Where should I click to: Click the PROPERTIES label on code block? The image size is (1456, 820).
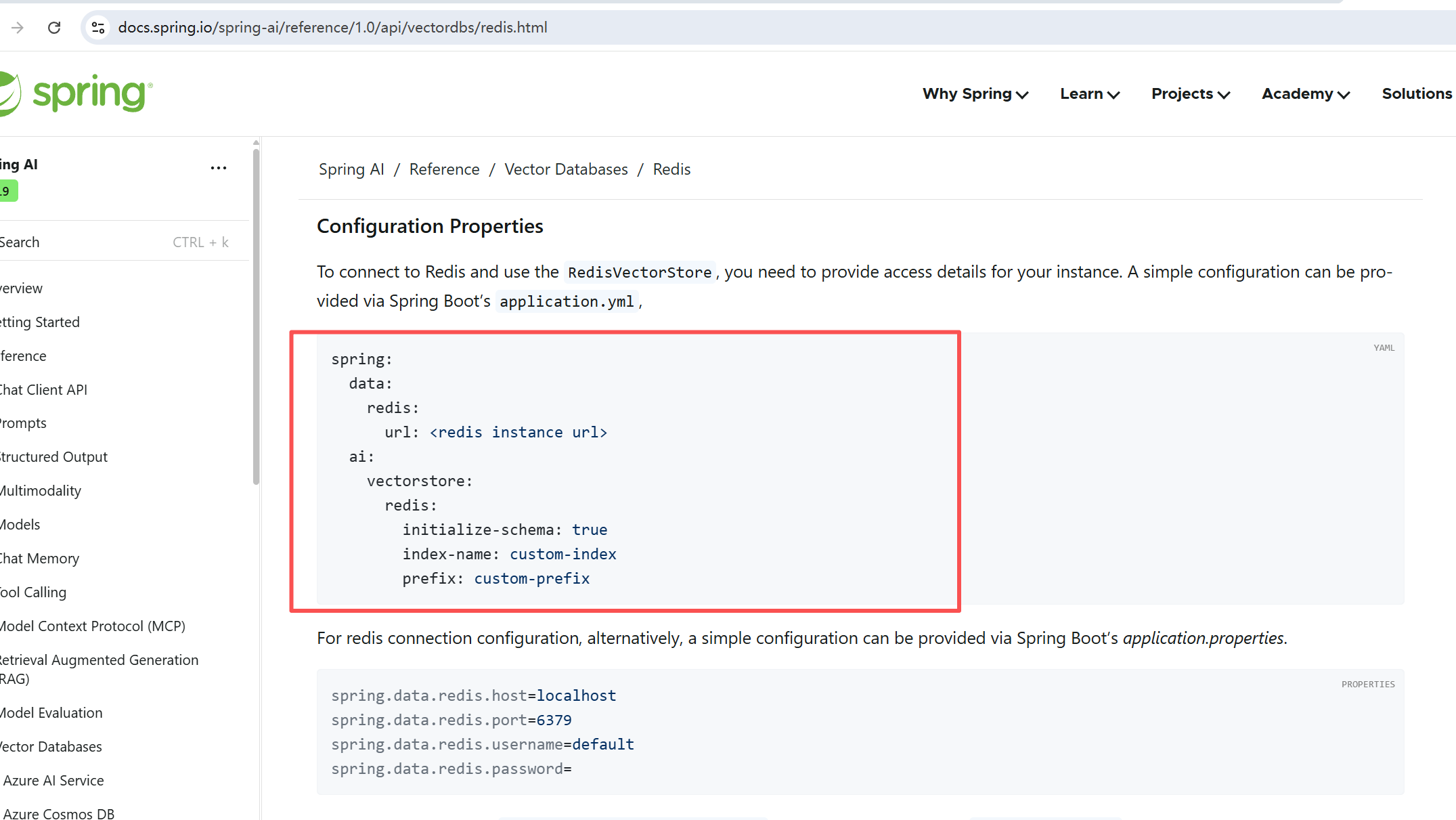coord(1368,685)
